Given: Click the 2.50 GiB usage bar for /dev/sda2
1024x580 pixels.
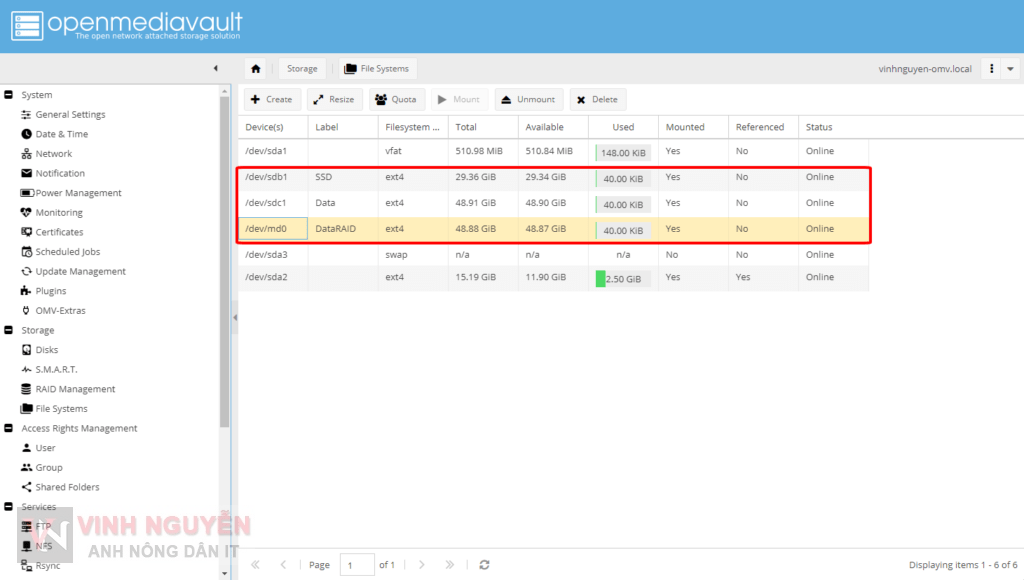Looking at the screenshot, I should point(622,278).
